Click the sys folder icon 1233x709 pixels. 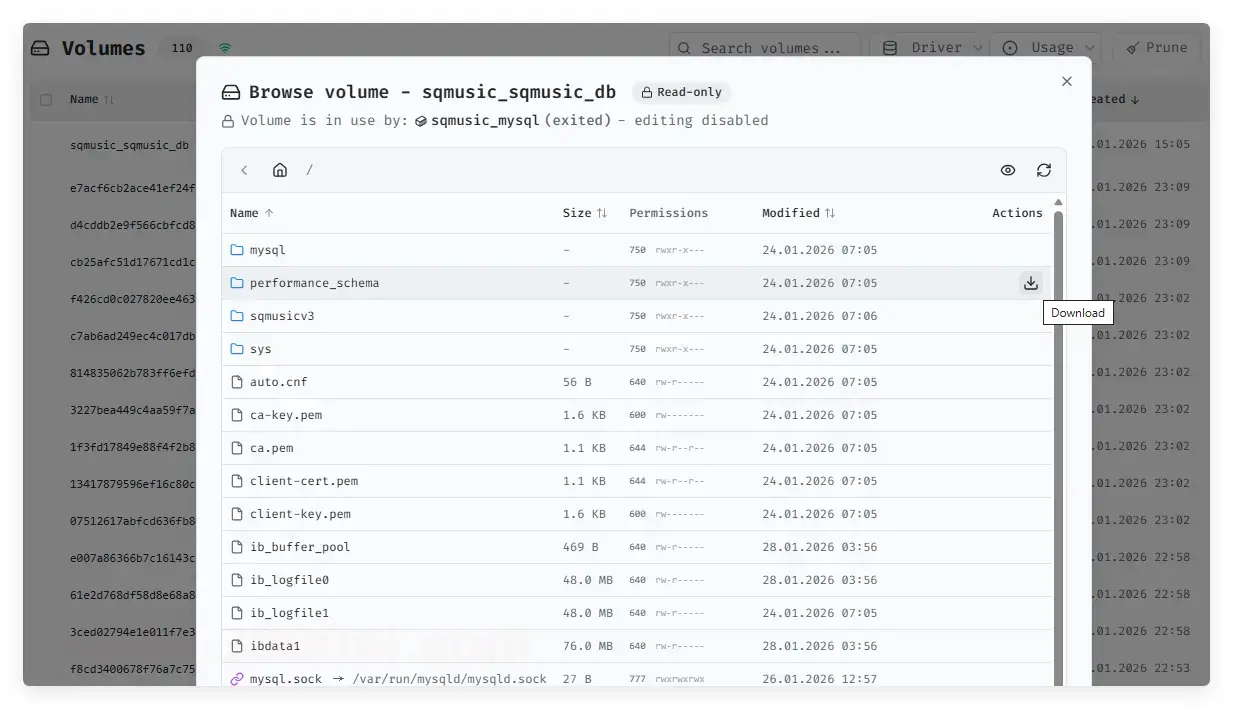tap(237, 349)
